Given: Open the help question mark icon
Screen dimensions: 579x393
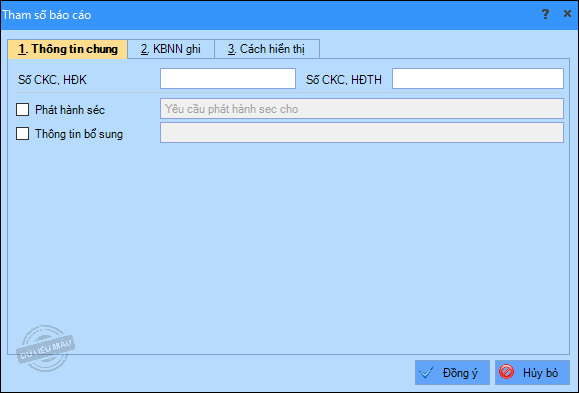Looking at the screenshot, I should coord(545,14).
